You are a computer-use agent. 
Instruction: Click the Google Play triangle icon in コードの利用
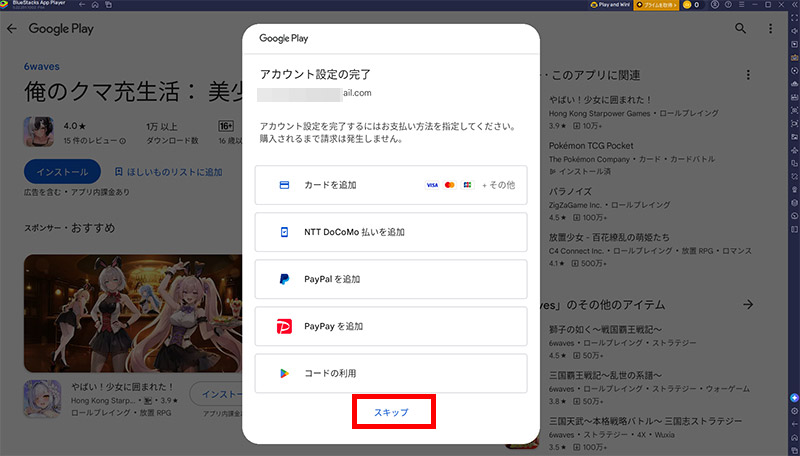284,373
